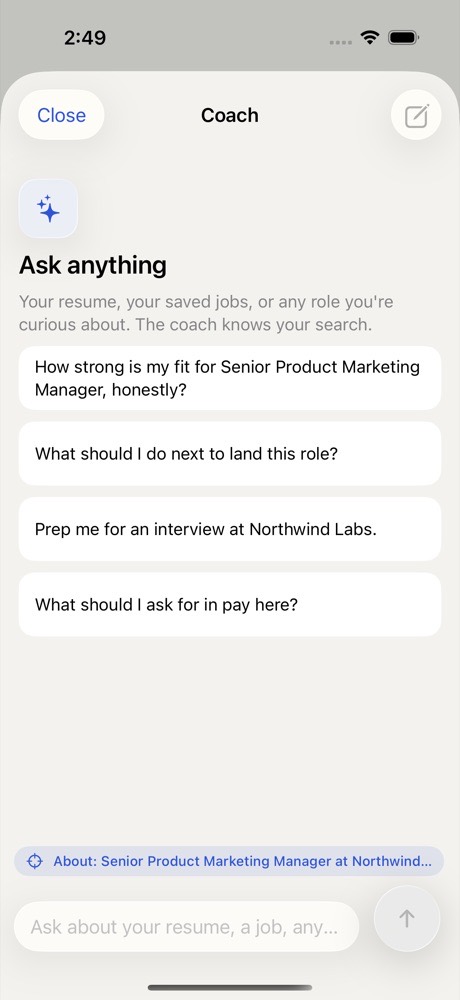Open the 'About: Senior Product Marketing Manager' chip
Viewport: 460px width, 1000px height.
(229, 861)
